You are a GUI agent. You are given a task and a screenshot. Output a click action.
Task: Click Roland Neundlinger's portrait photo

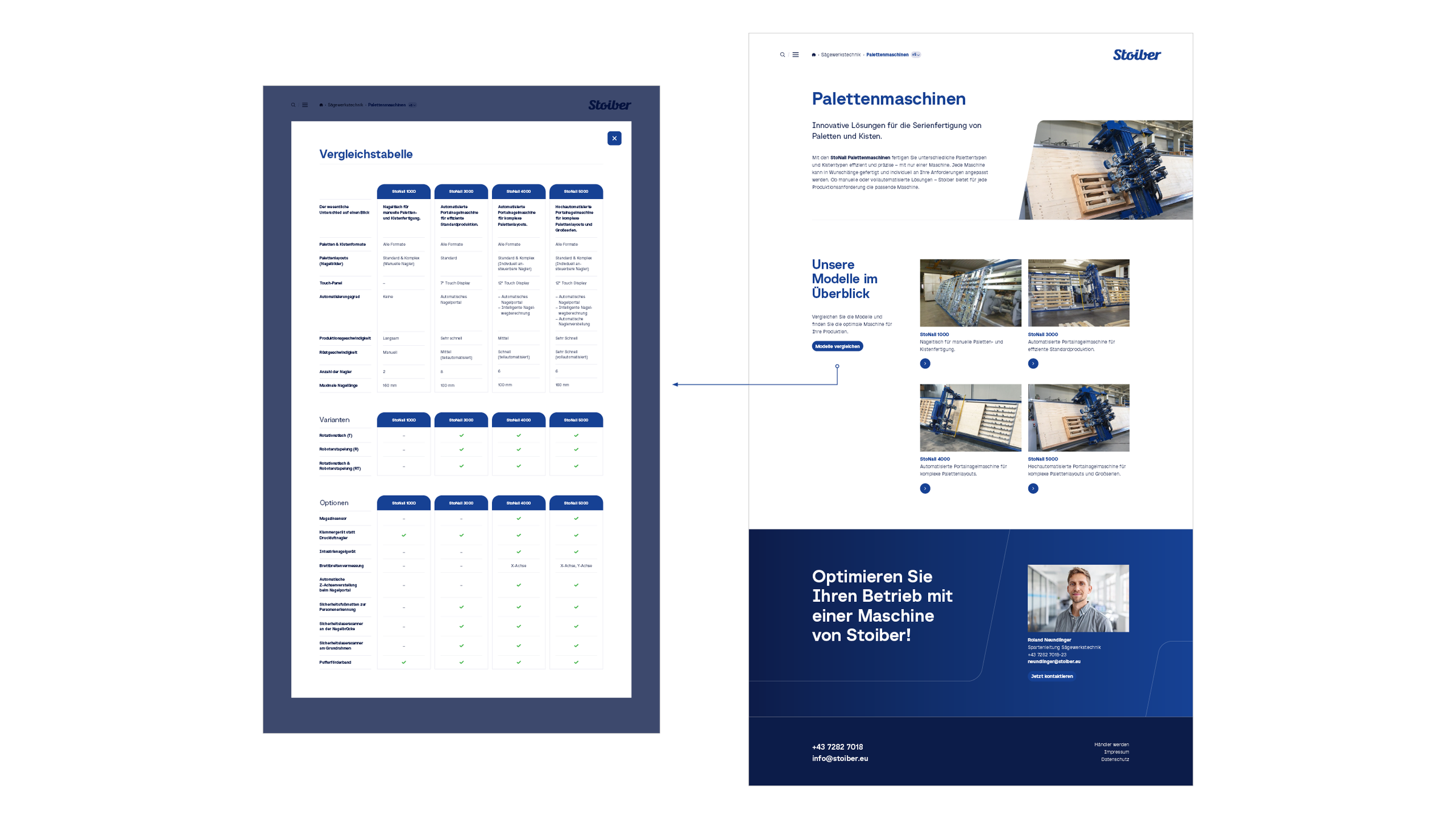point(1078,598)
